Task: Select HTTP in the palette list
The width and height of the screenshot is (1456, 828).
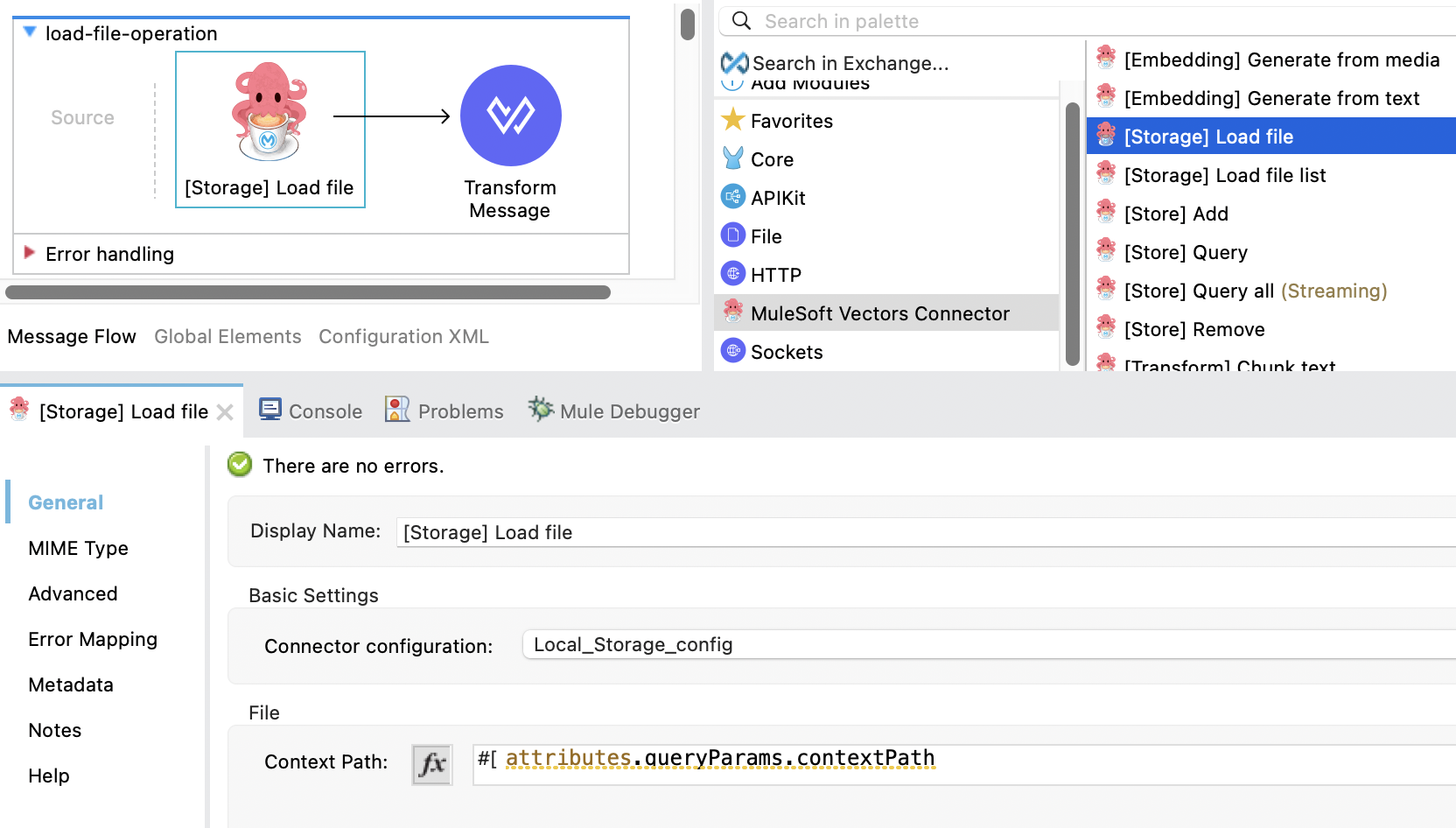Action: coord(886,275)
